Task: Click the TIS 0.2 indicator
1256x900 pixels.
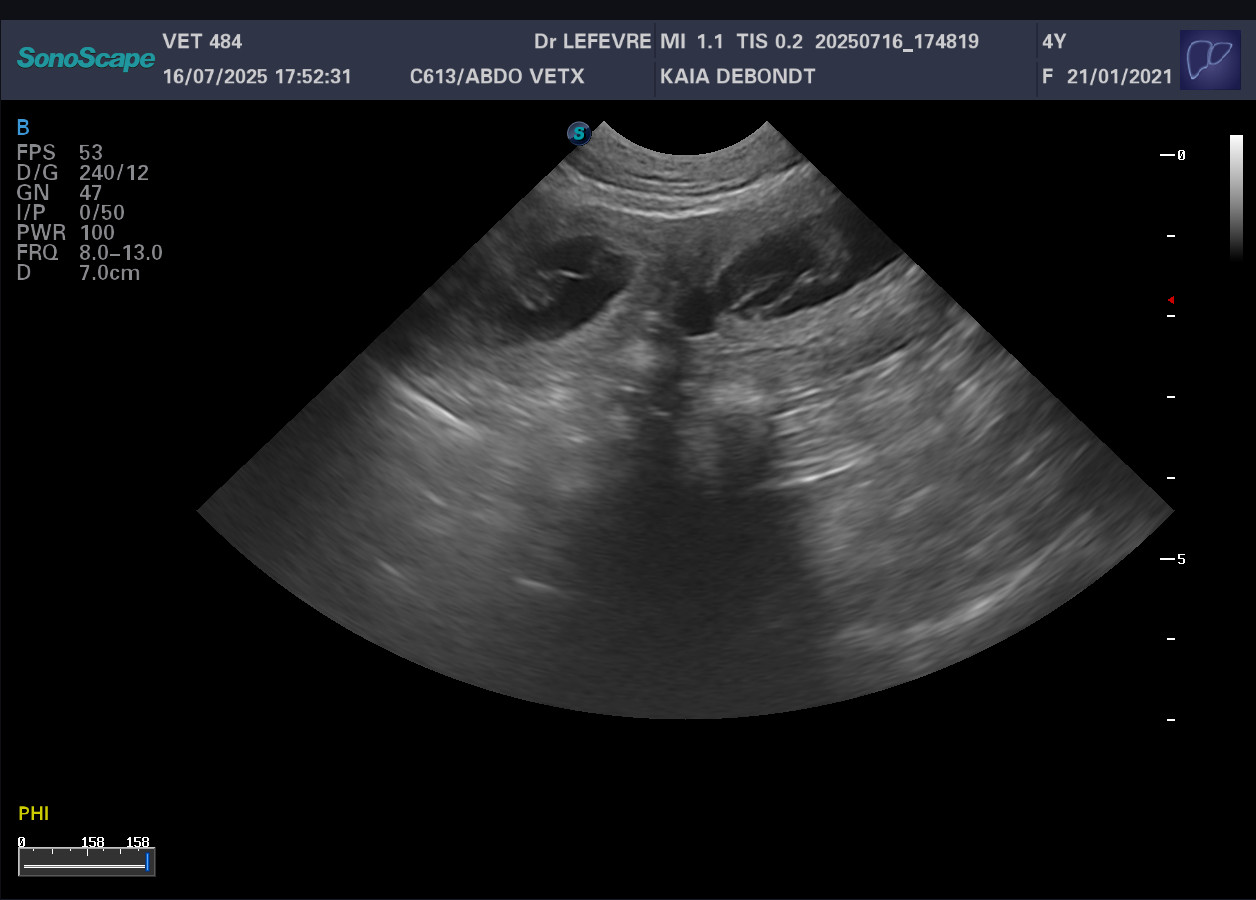Action: (769, 42)
